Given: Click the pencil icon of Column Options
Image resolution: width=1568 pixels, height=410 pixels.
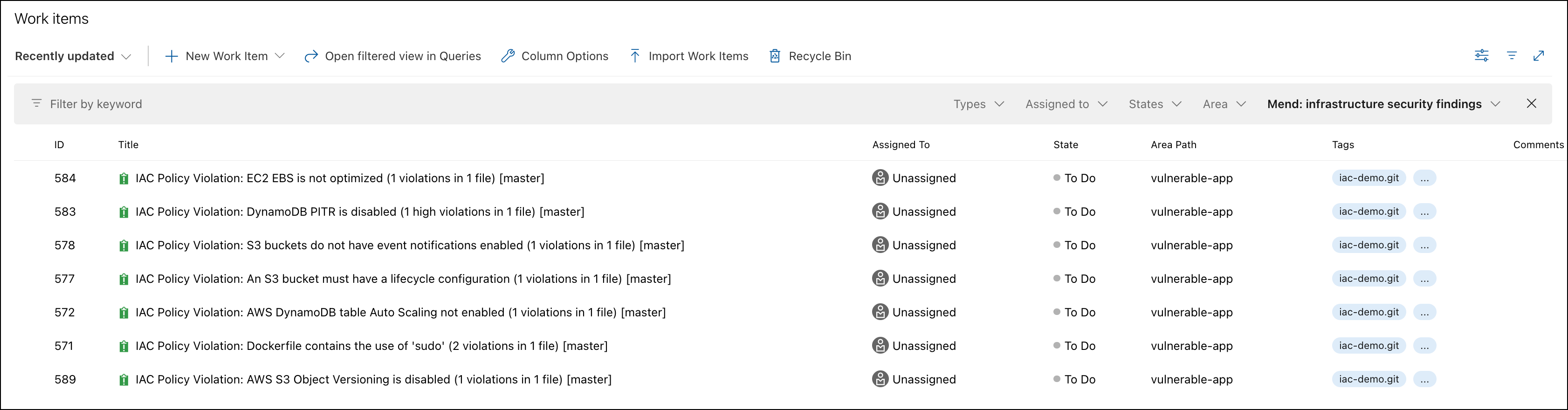Looking at the screenshot, I should 508,56.
